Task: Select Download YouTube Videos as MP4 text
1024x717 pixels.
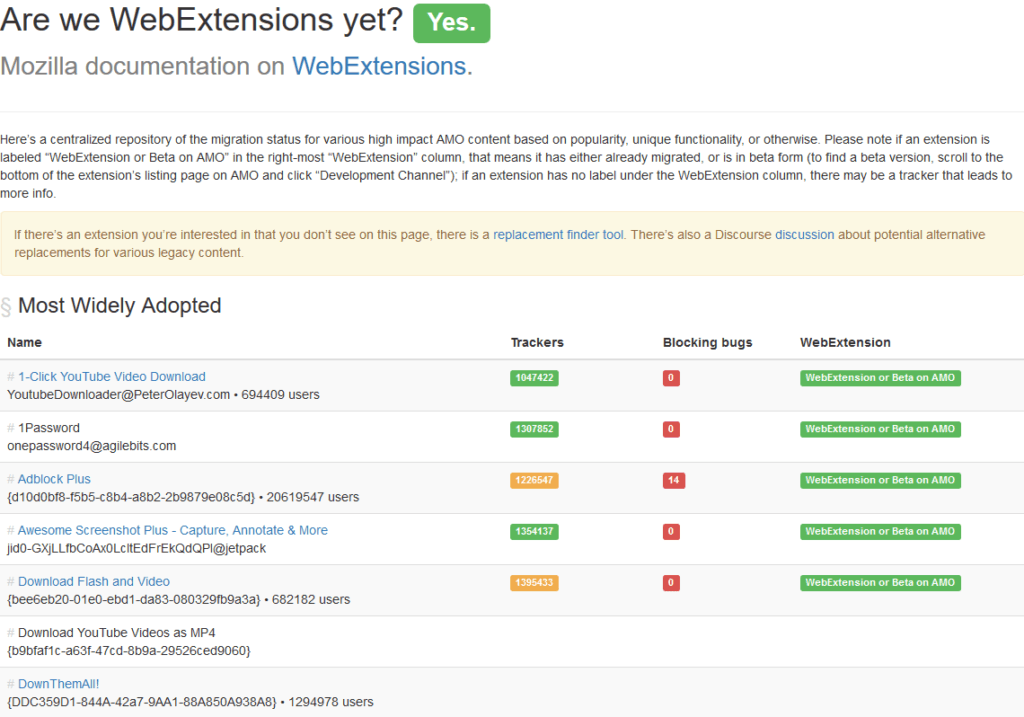Action: [116, 633]
